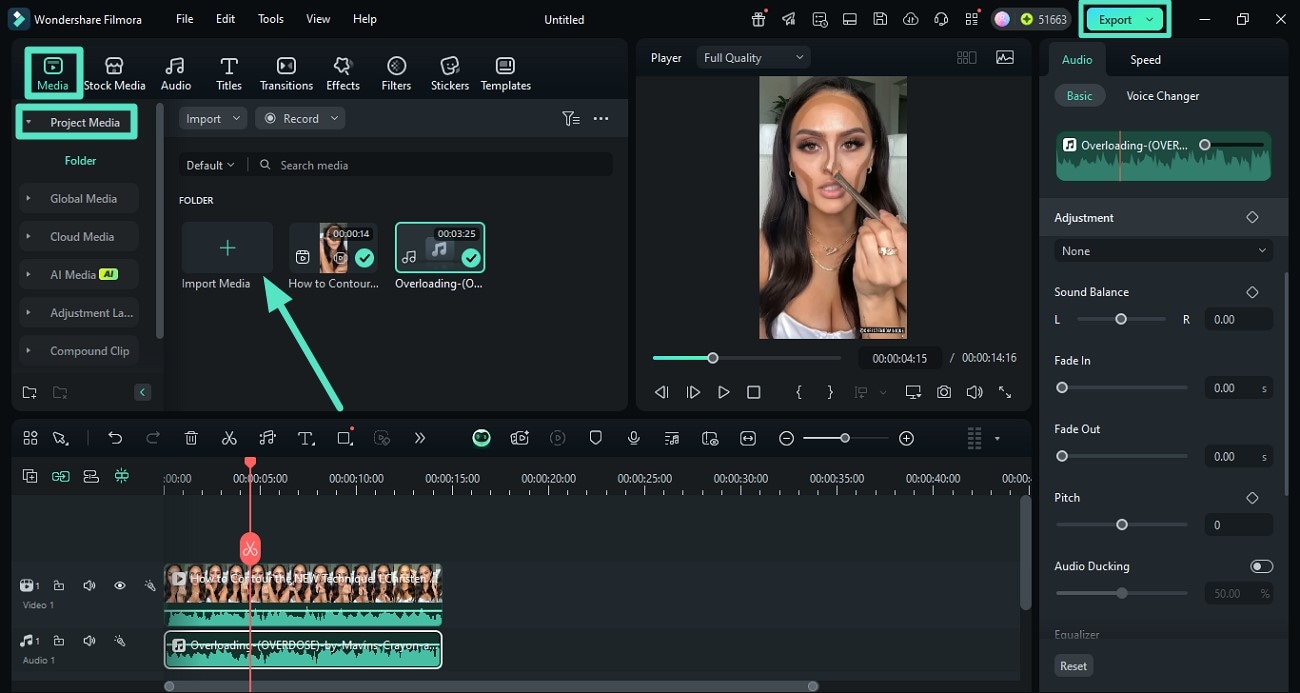Open the Tools menu

click(x=270, y=19)
